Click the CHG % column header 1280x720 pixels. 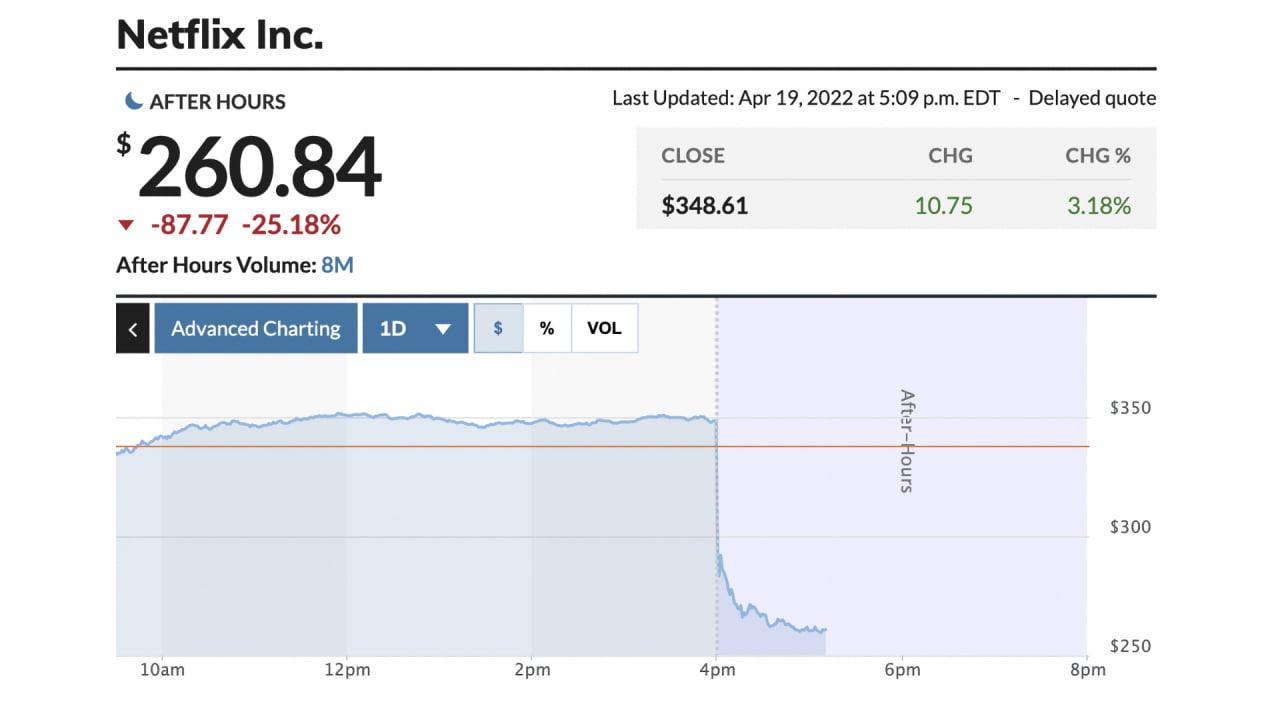coord(1098,156)
